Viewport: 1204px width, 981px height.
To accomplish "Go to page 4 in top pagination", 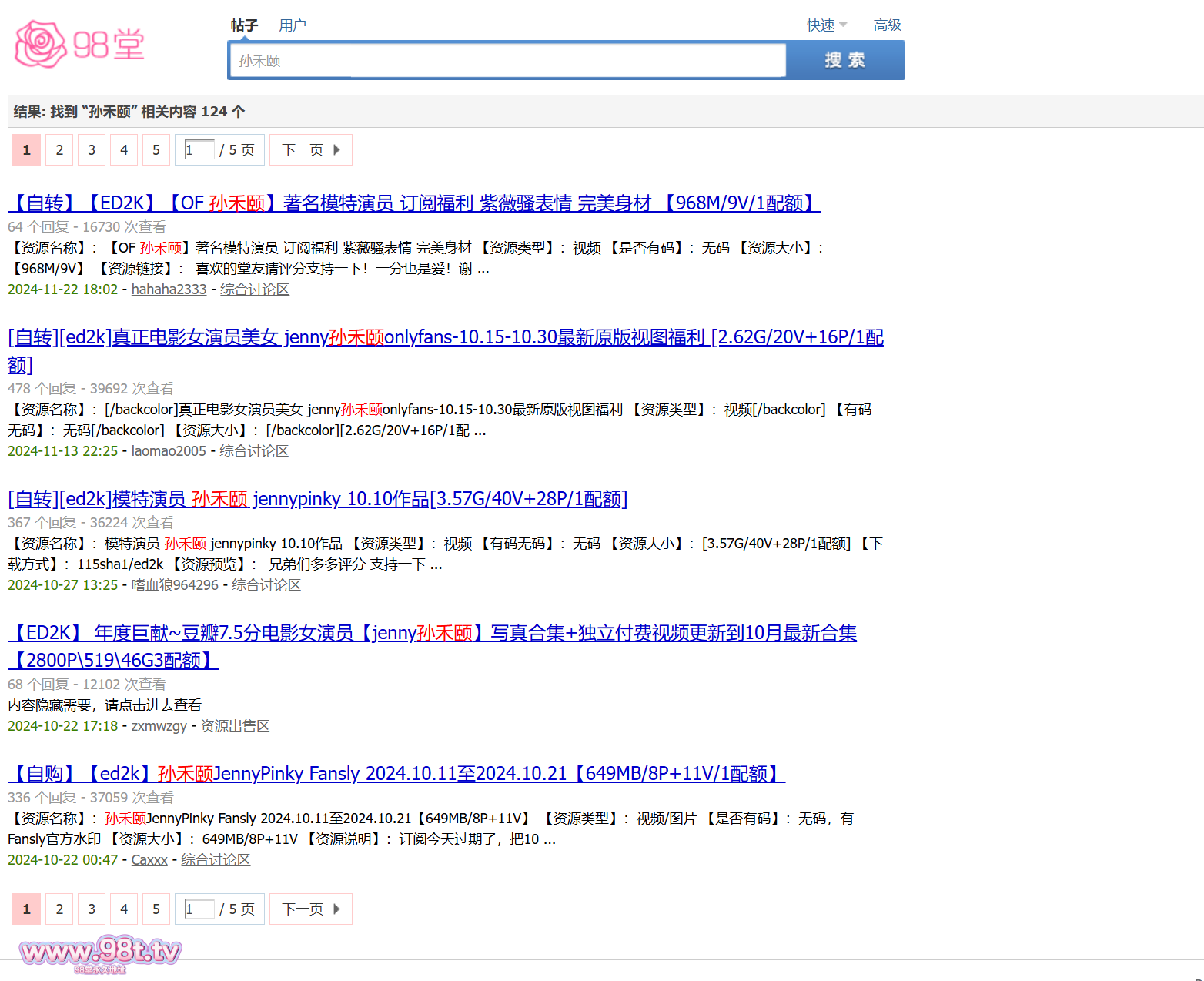I will point(124,150).
